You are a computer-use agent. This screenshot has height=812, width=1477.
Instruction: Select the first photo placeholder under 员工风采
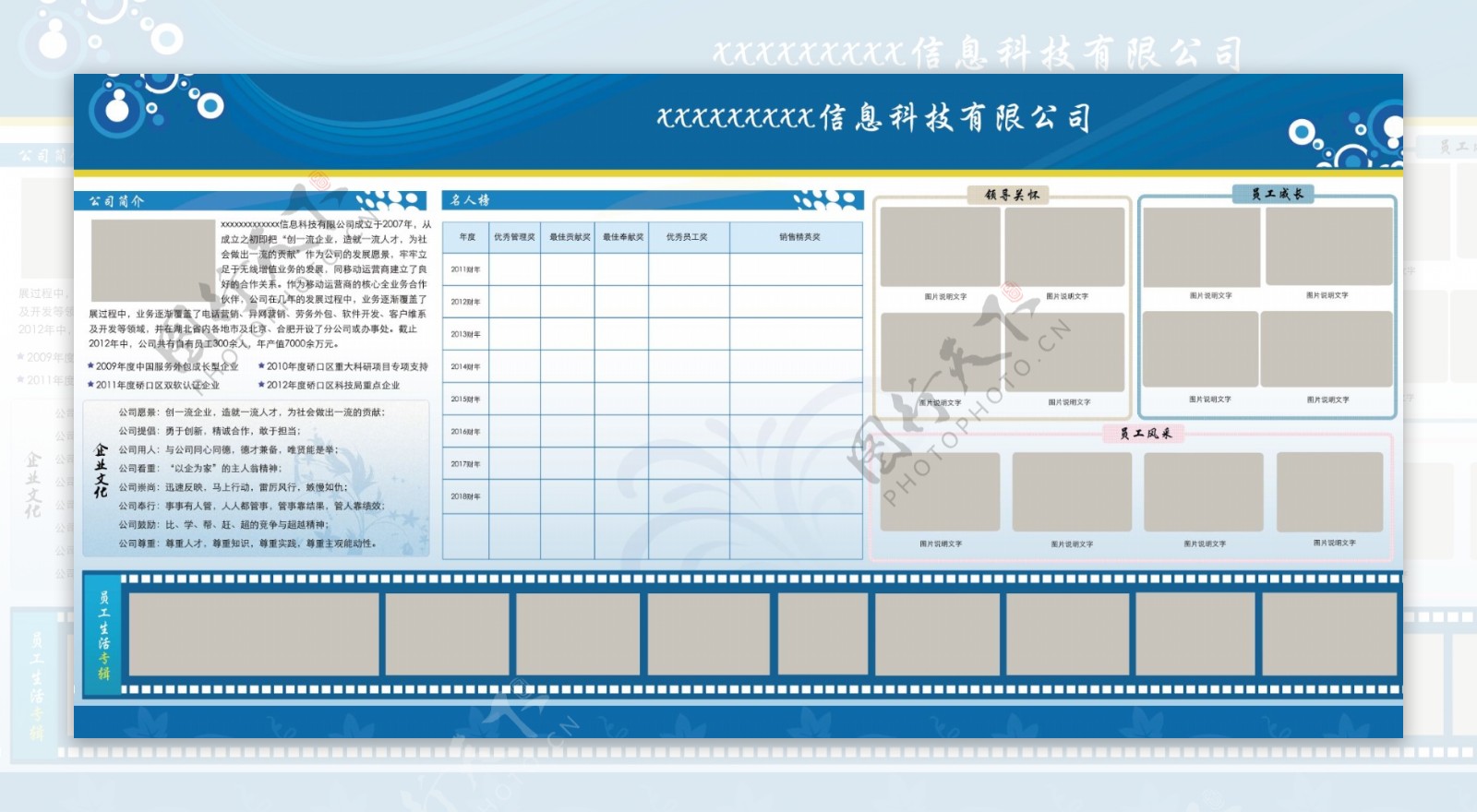click(940, 491)
